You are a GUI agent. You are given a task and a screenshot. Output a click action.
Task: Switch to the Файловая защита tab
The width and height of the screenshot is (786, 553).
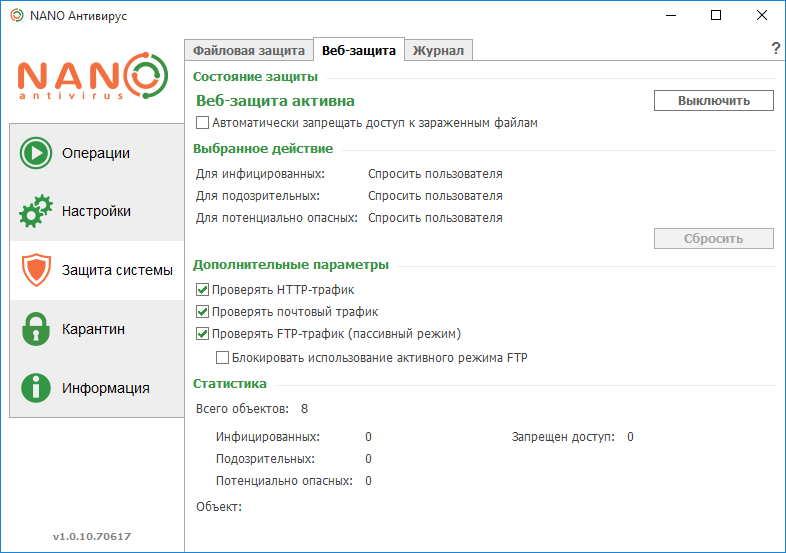pyautogui.click(x=249, y=50)
